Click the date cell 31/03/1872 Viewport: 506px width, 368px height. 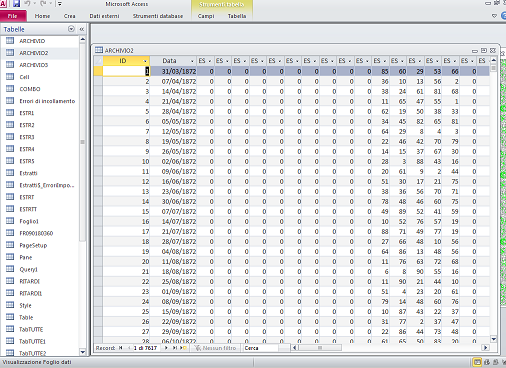tap(173, 71)
